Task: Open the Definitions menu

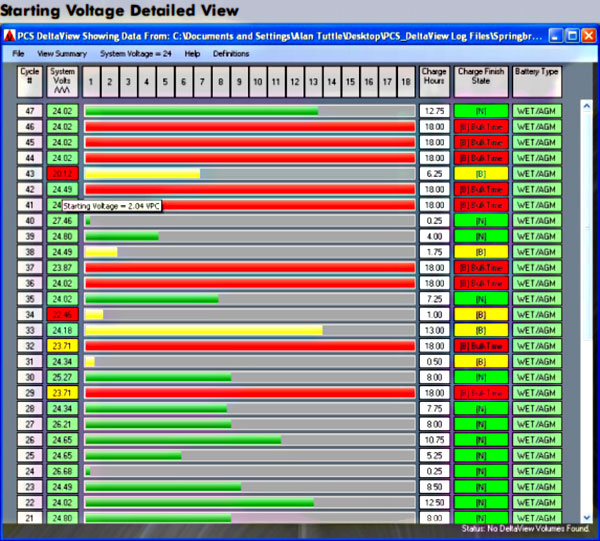Action: pyautogui.click(x=231, y=54)
